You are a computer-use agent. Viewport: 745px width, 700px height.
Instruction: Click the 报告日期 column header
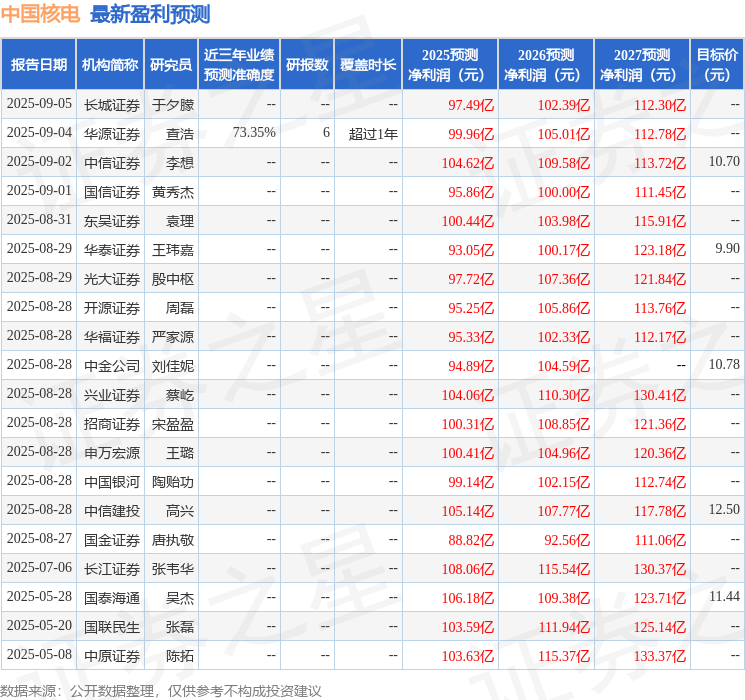(38, 65)
